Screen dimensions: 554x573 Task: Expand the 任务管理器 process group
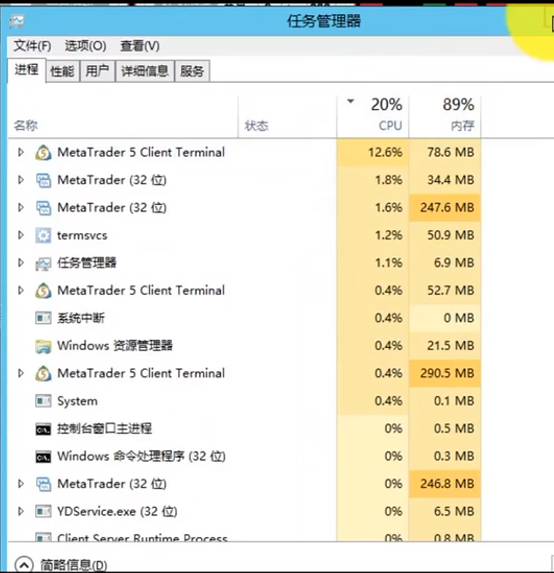[x=21, y=263]
